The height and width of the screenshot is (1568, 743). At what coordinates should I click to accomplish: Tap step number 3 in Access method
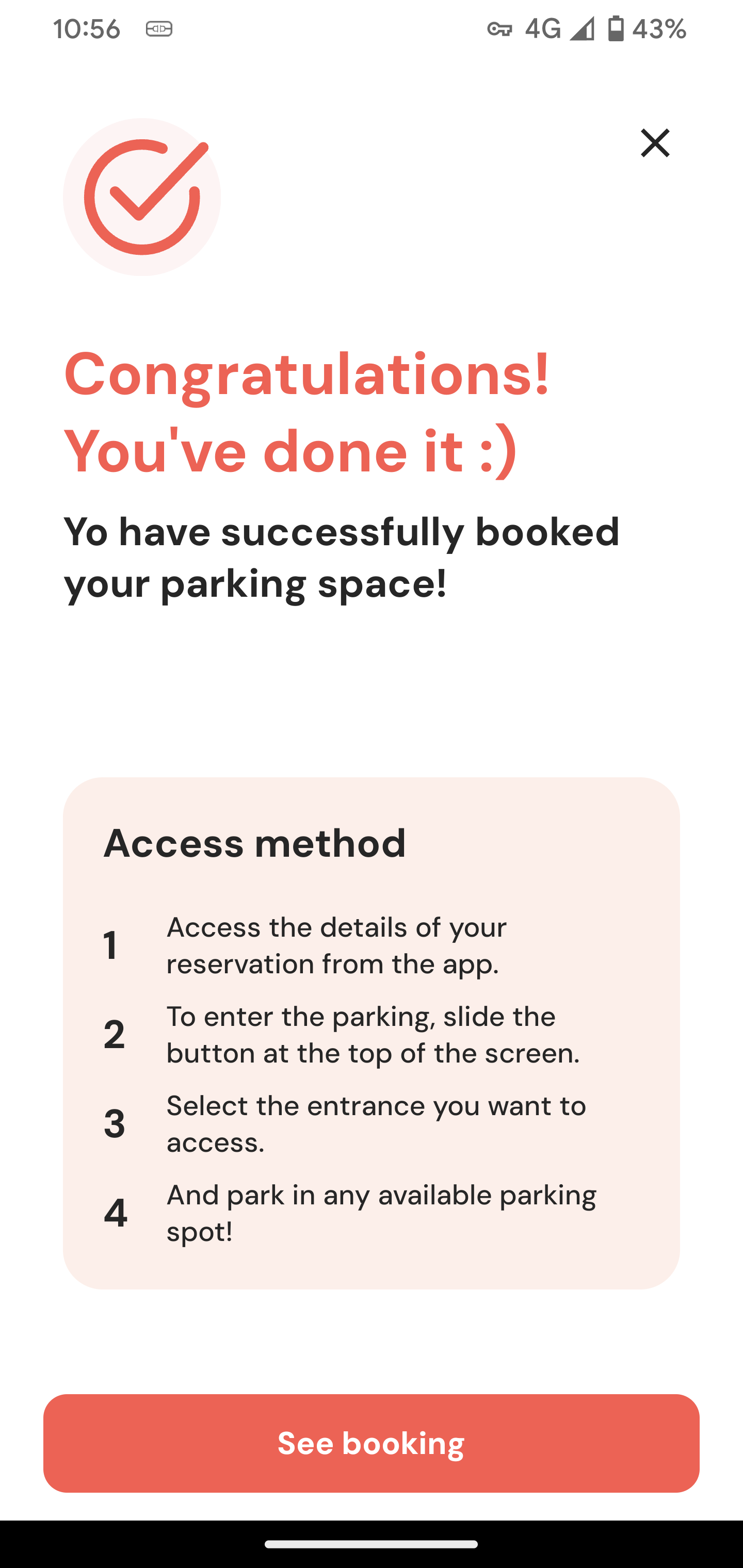pos(114,1124)
